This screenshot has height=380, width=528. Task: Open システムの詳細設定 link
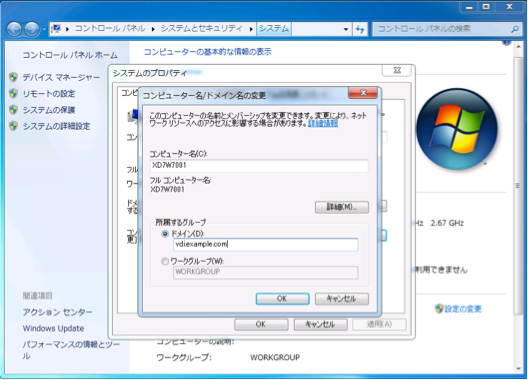[x=56, y=126]
